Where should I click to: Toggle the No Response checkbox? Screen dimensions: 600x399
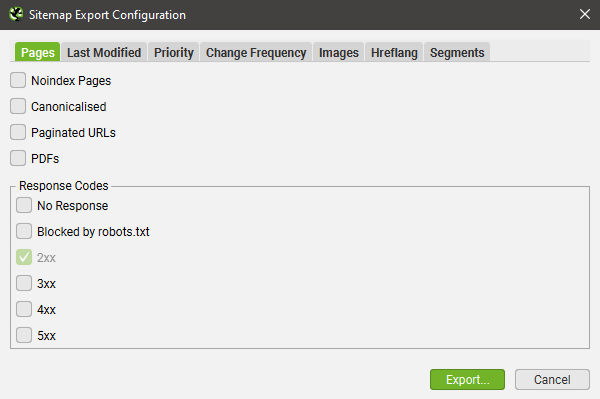point(24,205)
